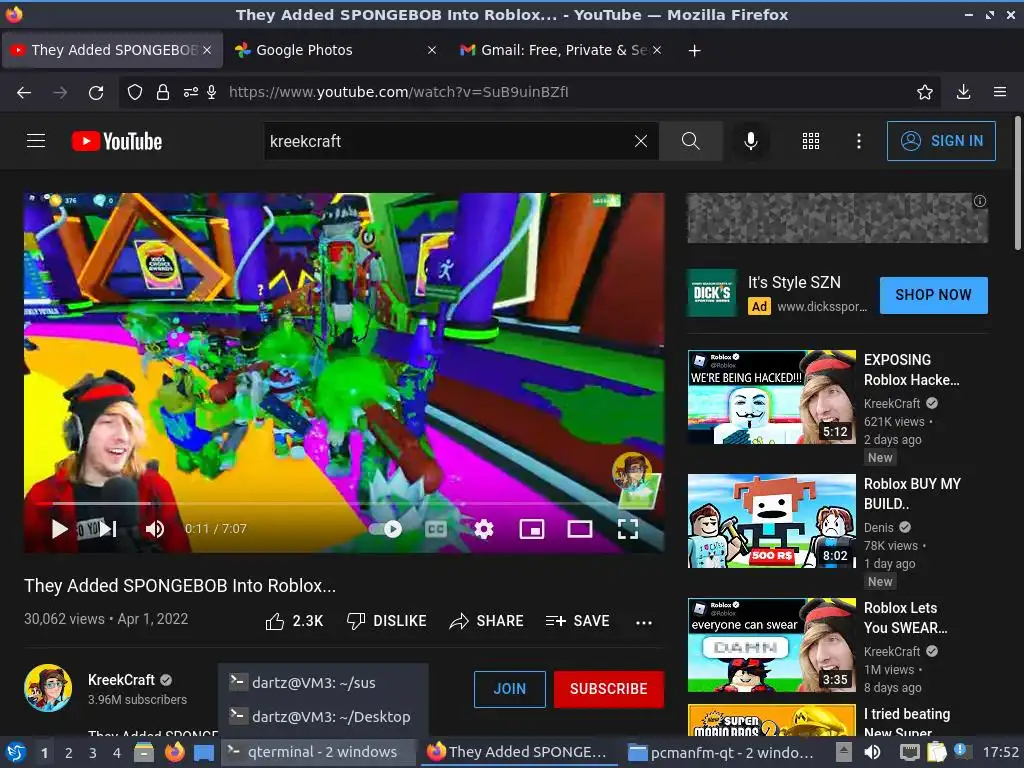
Task: Click the SIGN IN button
Action: click(x=941, y=141)
